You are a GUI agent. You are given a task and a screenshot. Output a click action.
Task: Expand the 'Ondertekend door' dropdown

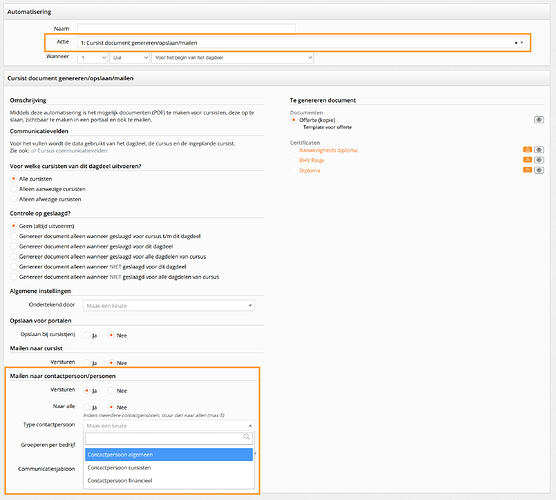click(169, 306)
